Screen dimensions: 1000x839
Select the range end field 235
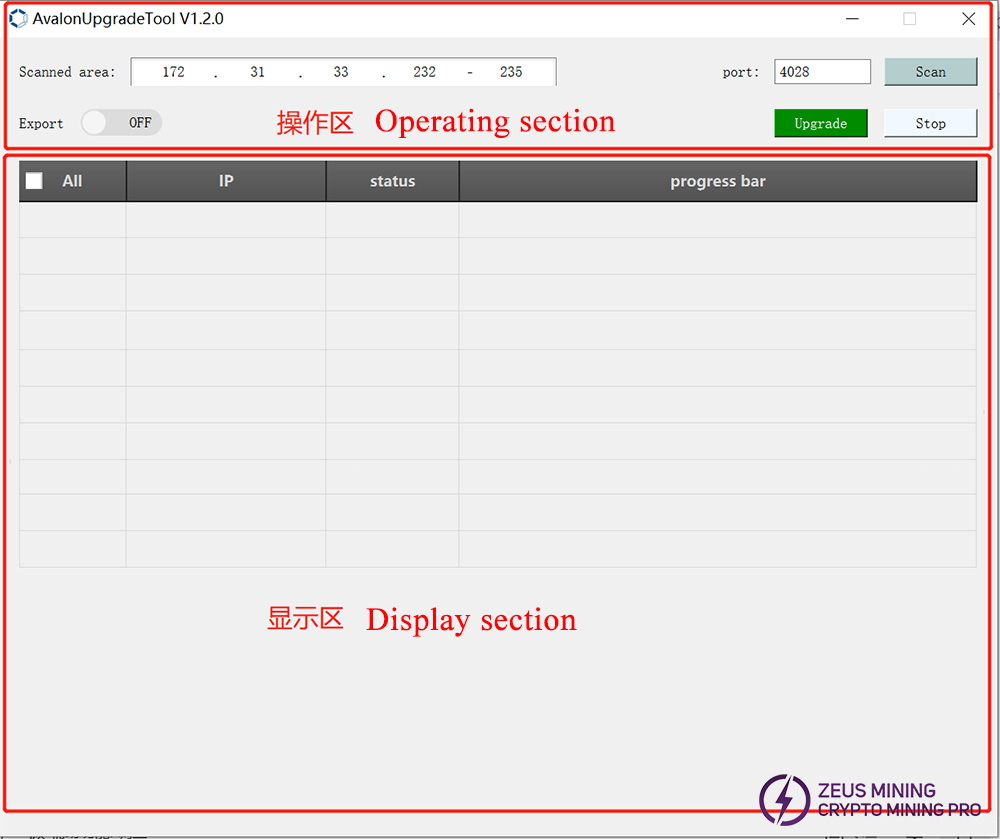[x=511, y=72]
